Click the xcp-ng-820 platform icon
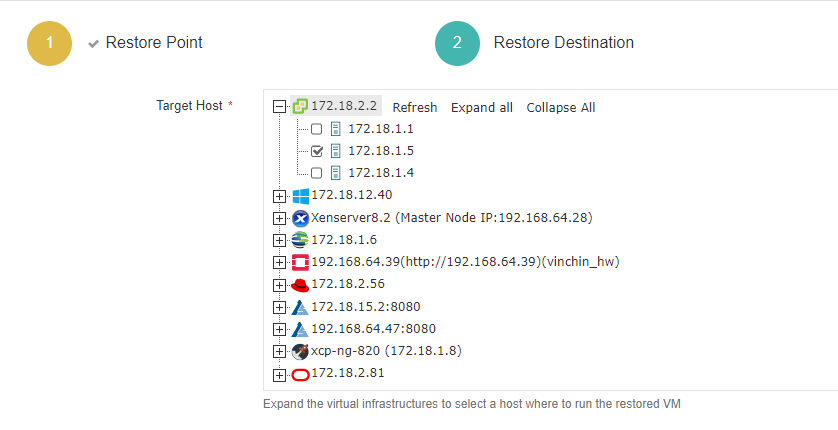Screen dimensions: 838x430 click(x=300, y=352)
